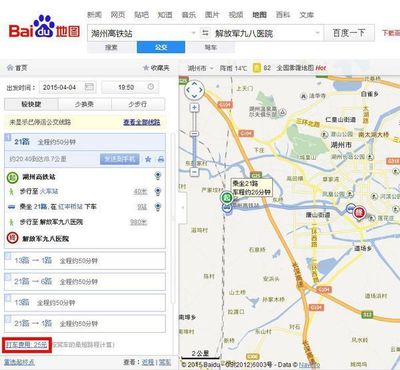Click the 百度一下 search button
This screenshot has height=370, width=400.
coord(349,33)
